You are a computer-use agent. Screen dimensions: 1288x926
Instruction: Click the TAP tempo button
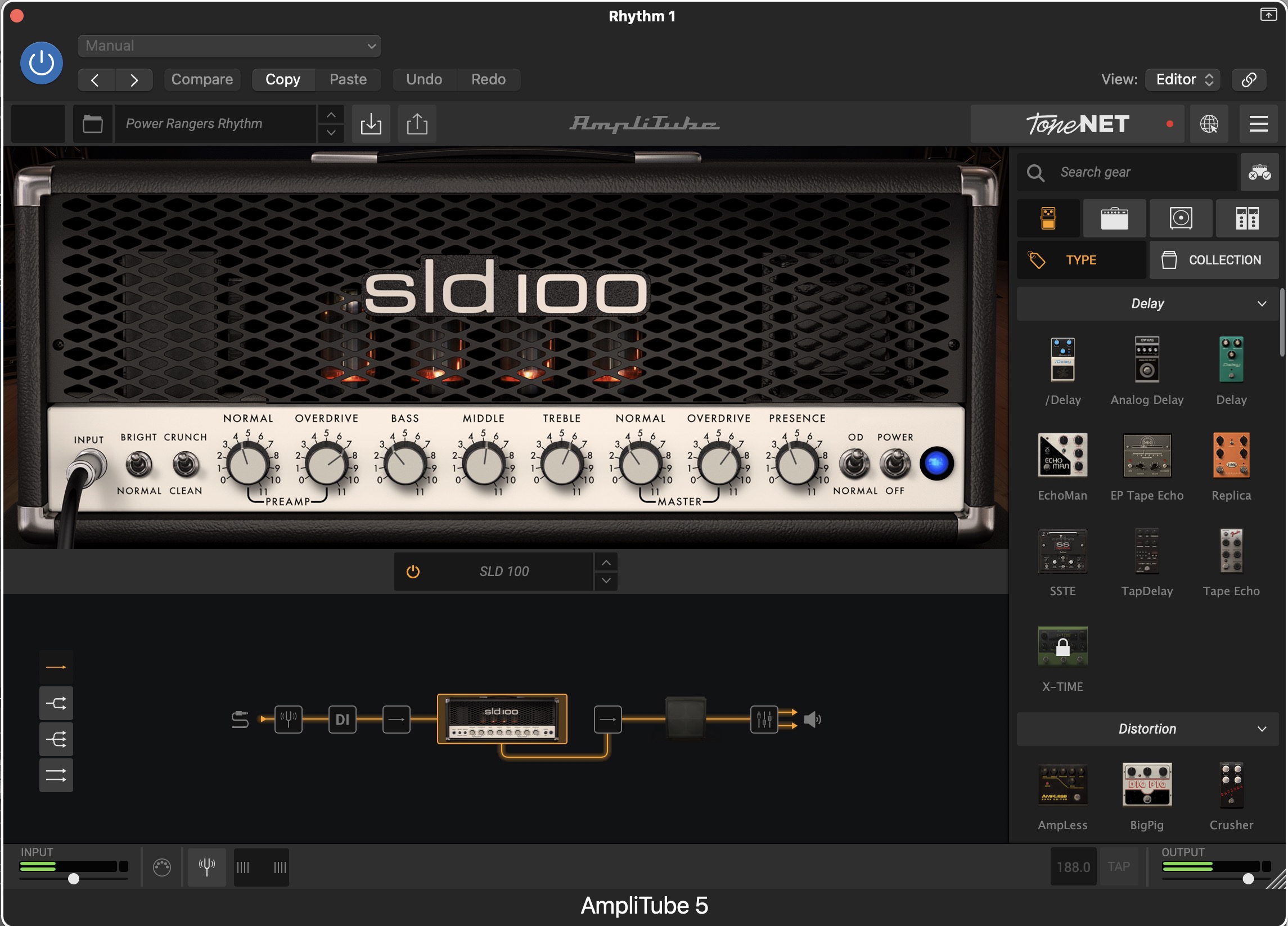1118,867
